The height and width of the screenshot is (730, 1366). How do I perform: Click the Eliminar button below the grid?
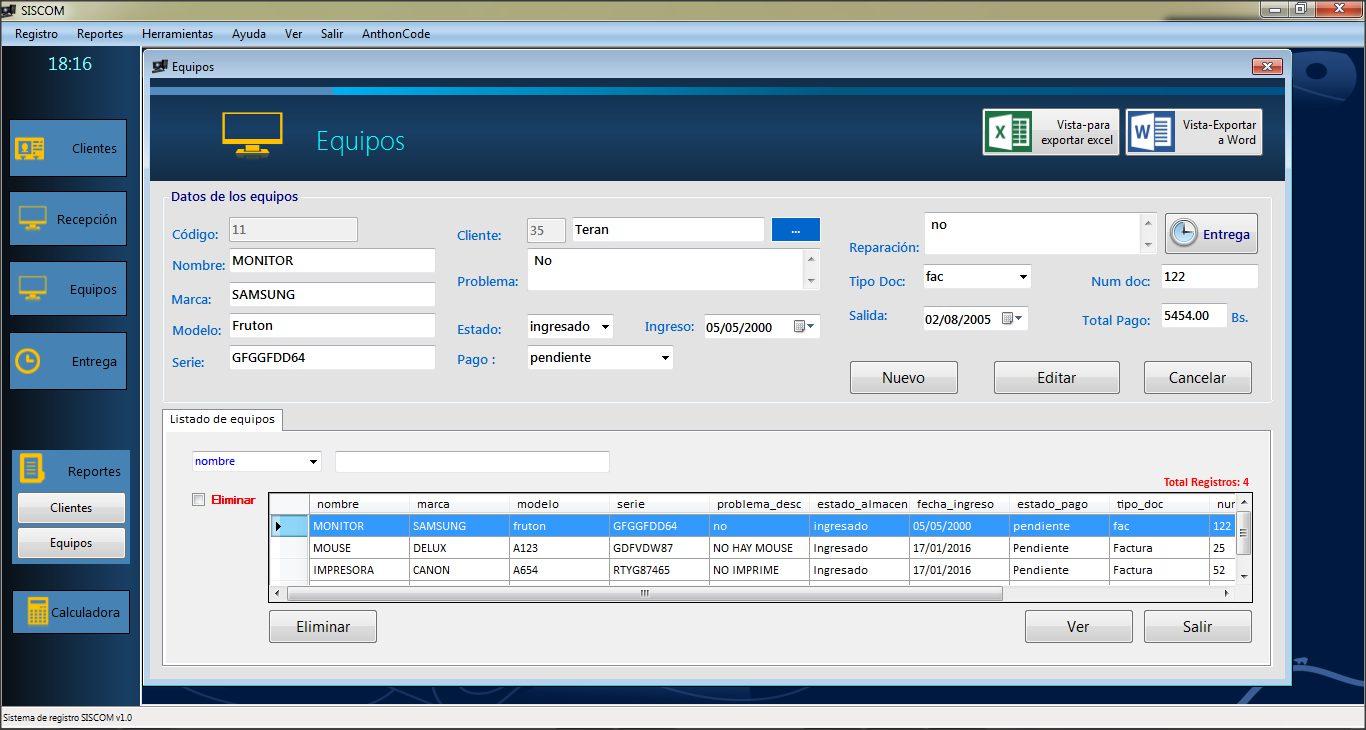click(x=322, y=626)
